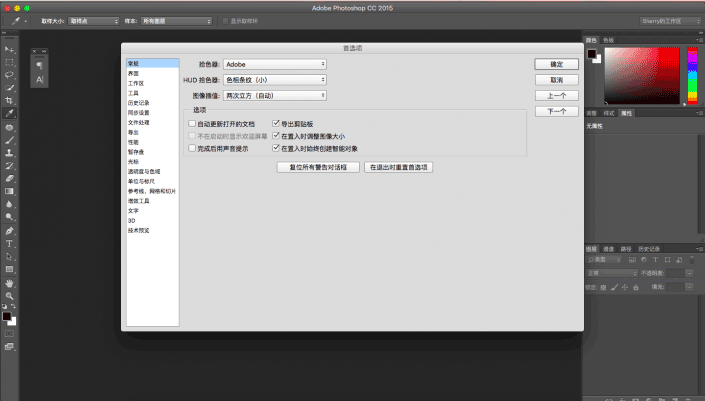Select the Dodge tool
Screen dimensions: 705x401
click(x=9, y=217)
